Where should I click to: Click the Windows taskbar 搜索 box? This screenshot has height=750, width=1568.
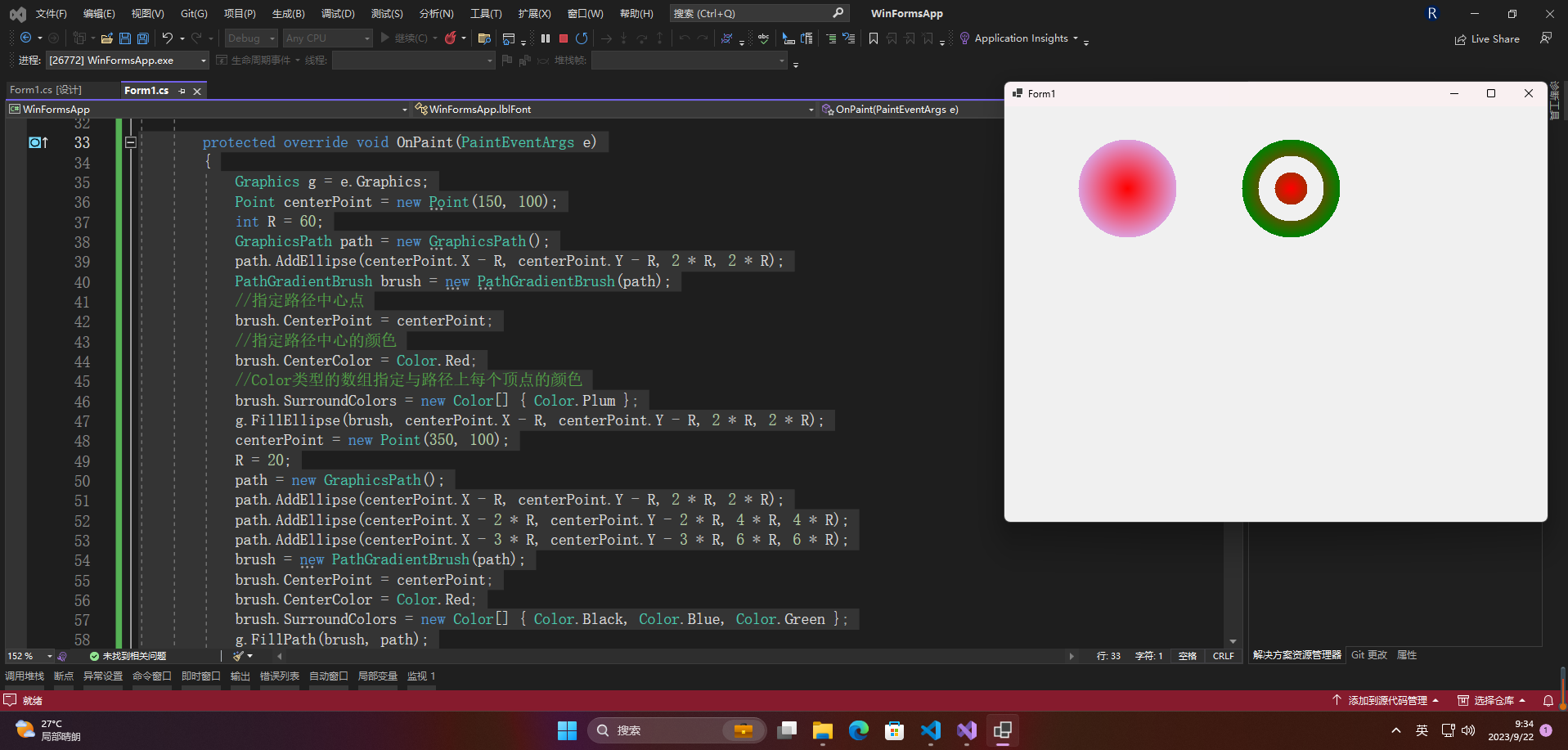pyautogui.click(x=677, y=730)
